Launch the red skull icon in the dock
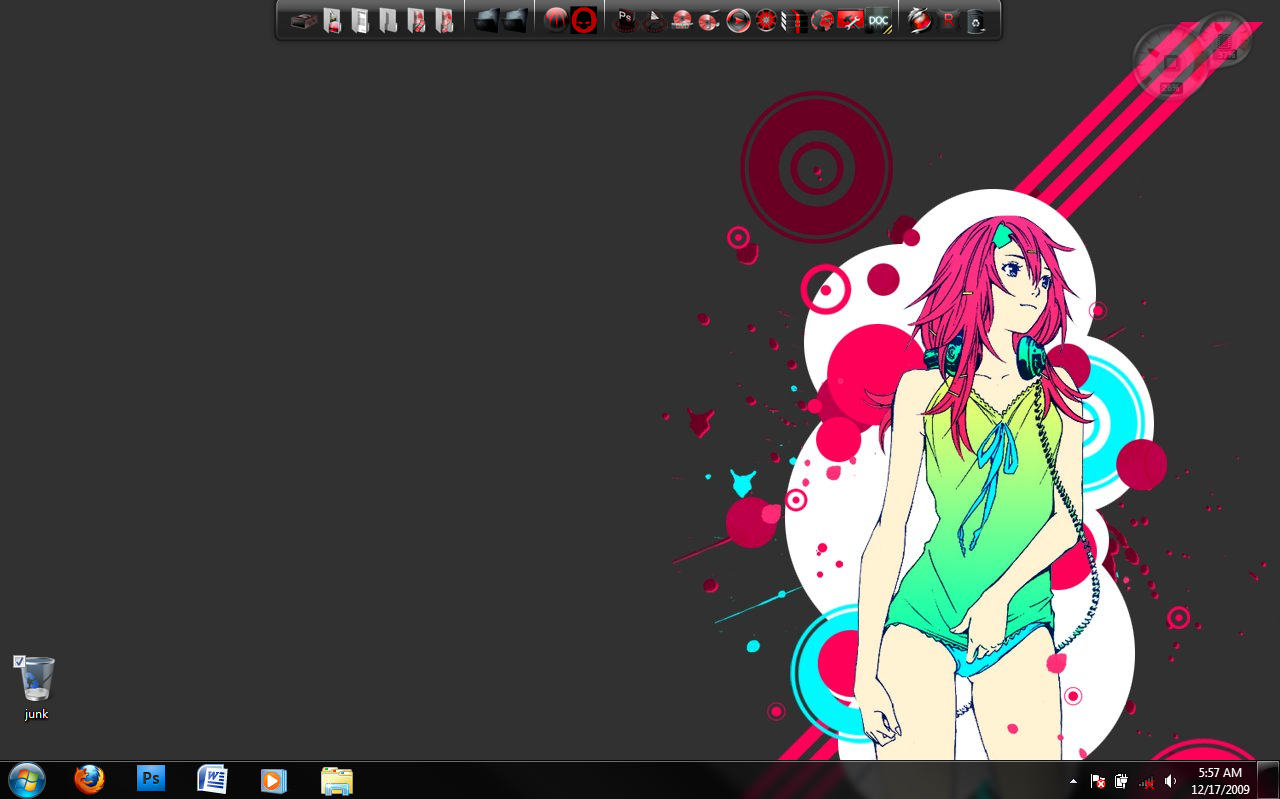Screen dimensions: 1280x799 pyautogui.click(x=584, y=20)
